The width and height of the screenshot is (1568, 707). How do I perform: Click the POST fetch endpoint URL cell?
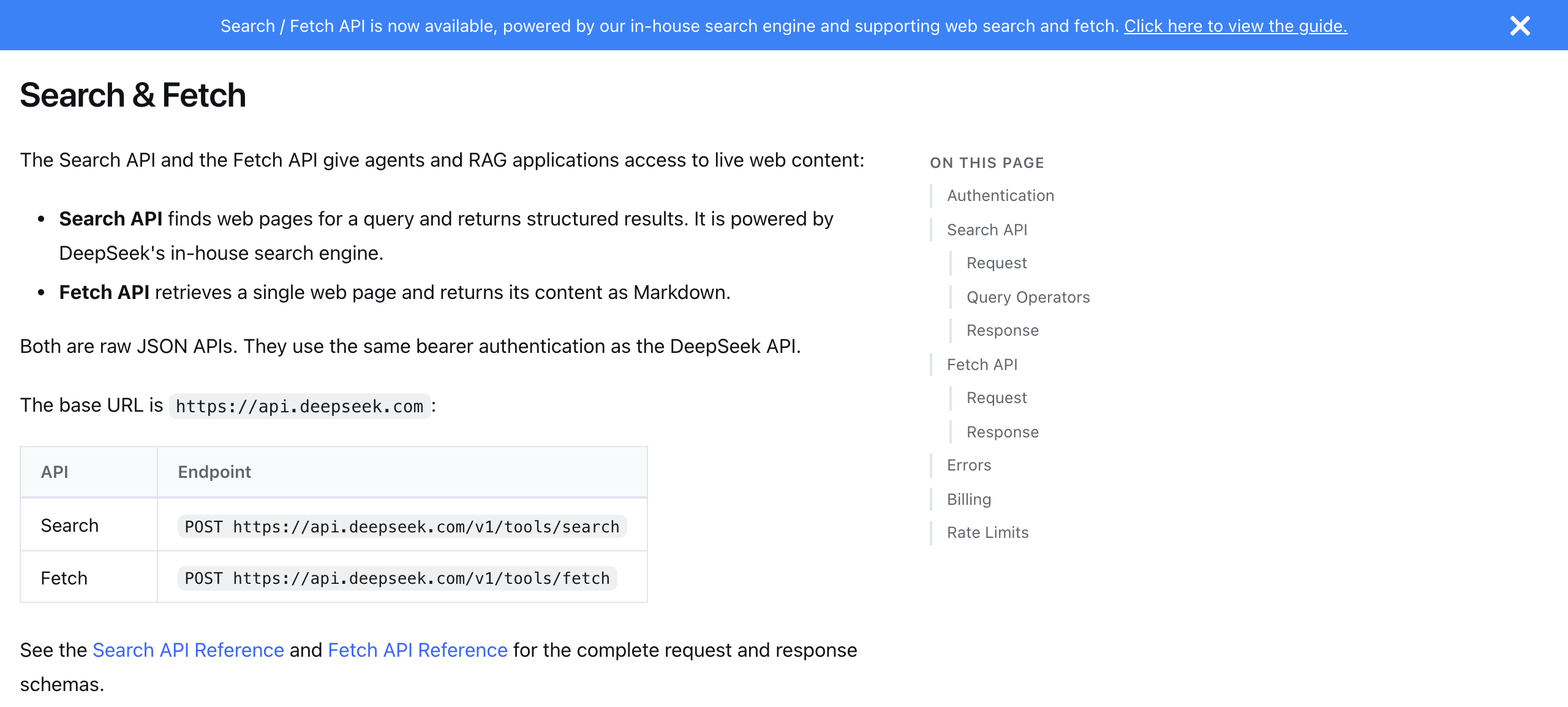click(397, 578)
